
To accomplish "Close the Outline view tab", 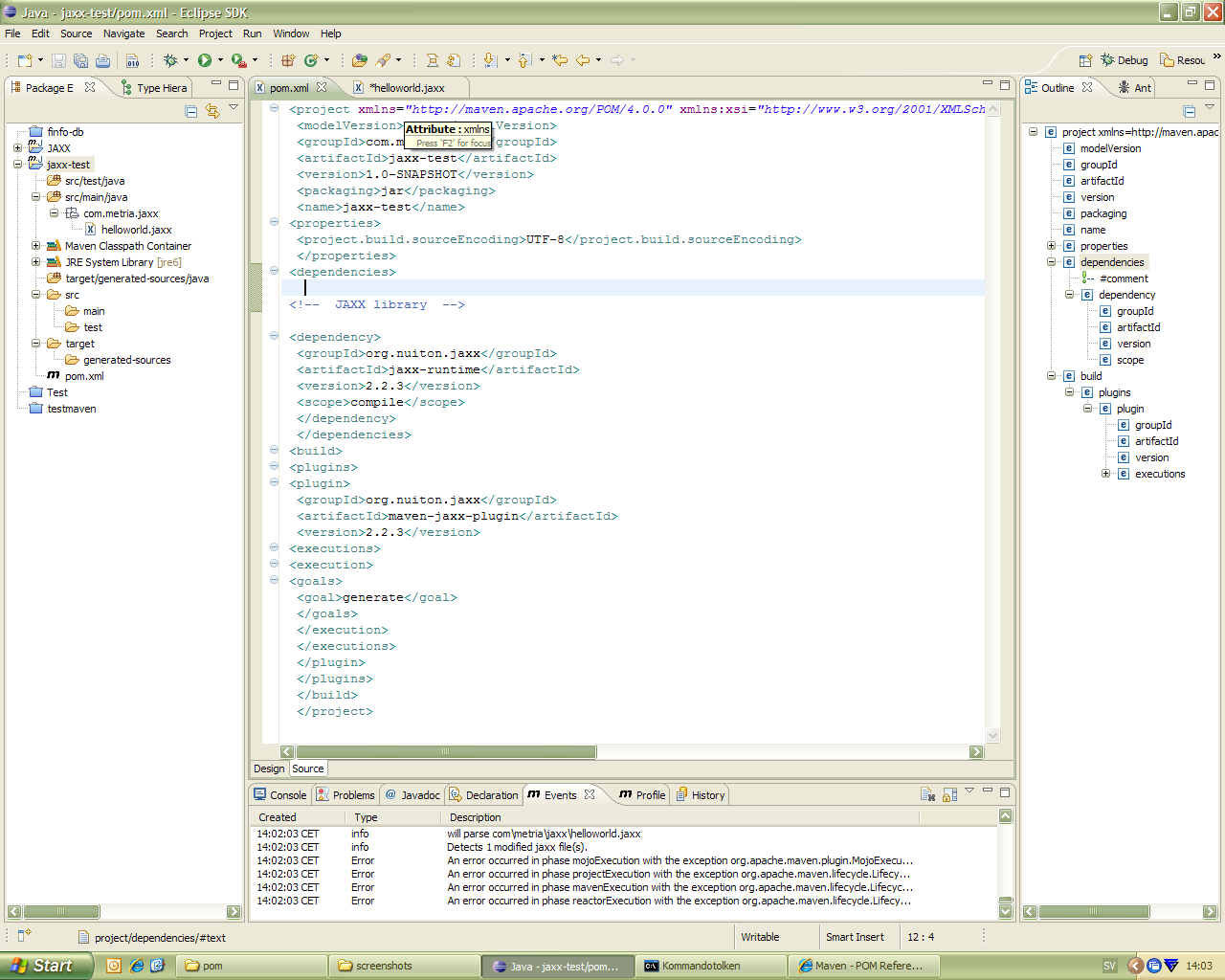I will (x=1087, y=87).
